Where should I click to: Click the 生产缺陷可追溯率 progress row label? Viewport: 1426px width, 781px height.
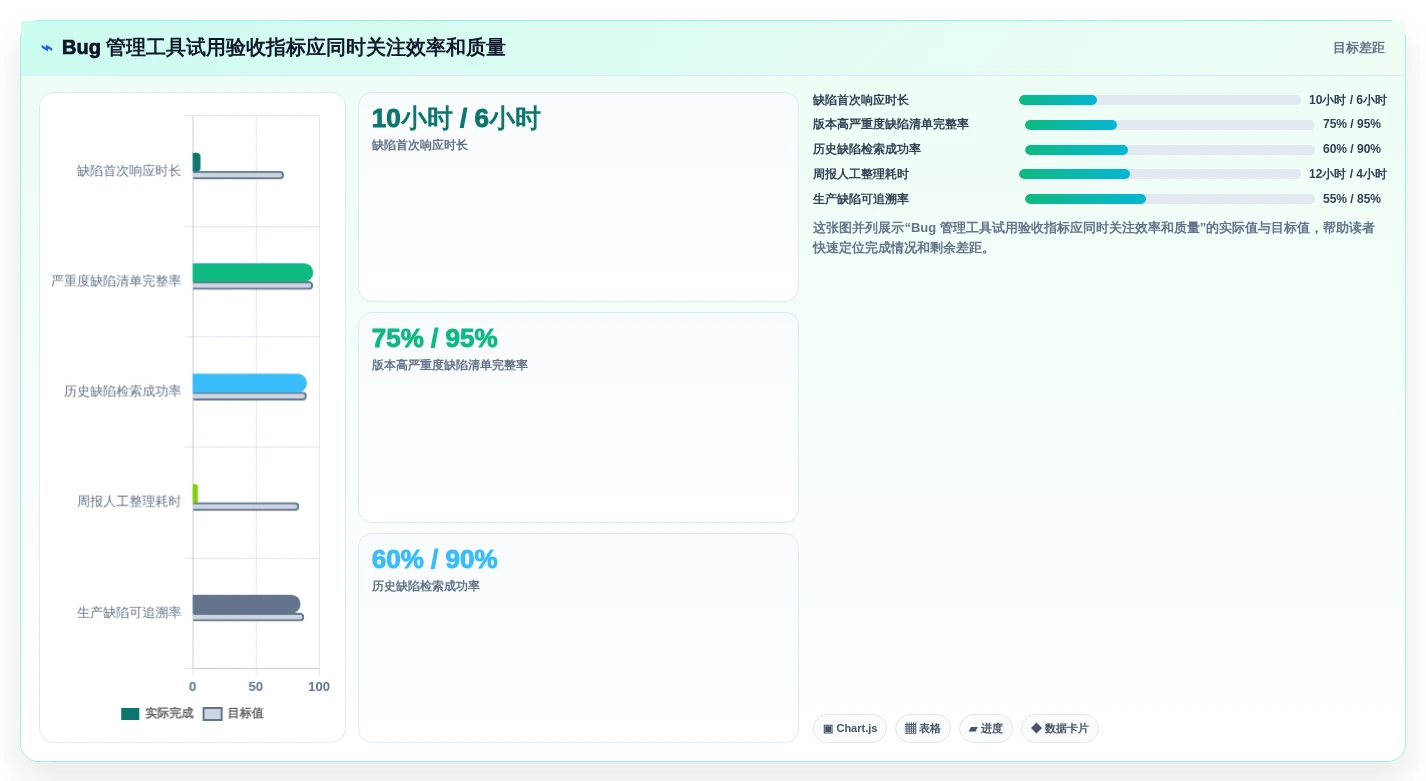coord(861,199)
